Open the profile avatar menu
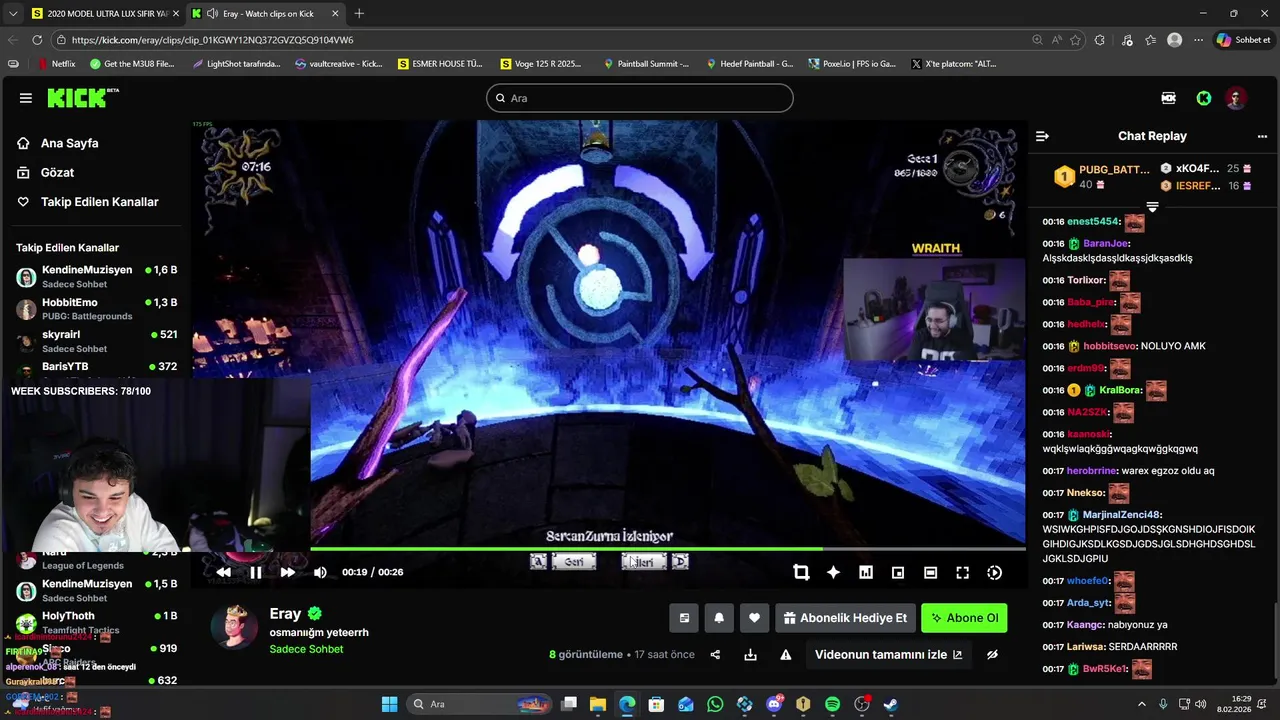This screenshot has height=720, width=1280. [1237, 98]
